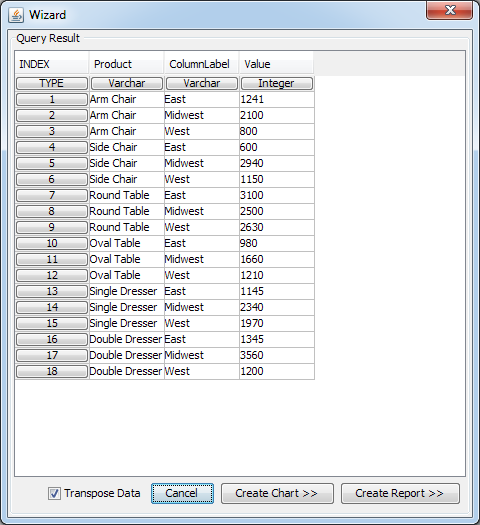Select the Product column header
This screenshot has width=480, height=525.
click(127, 64)
